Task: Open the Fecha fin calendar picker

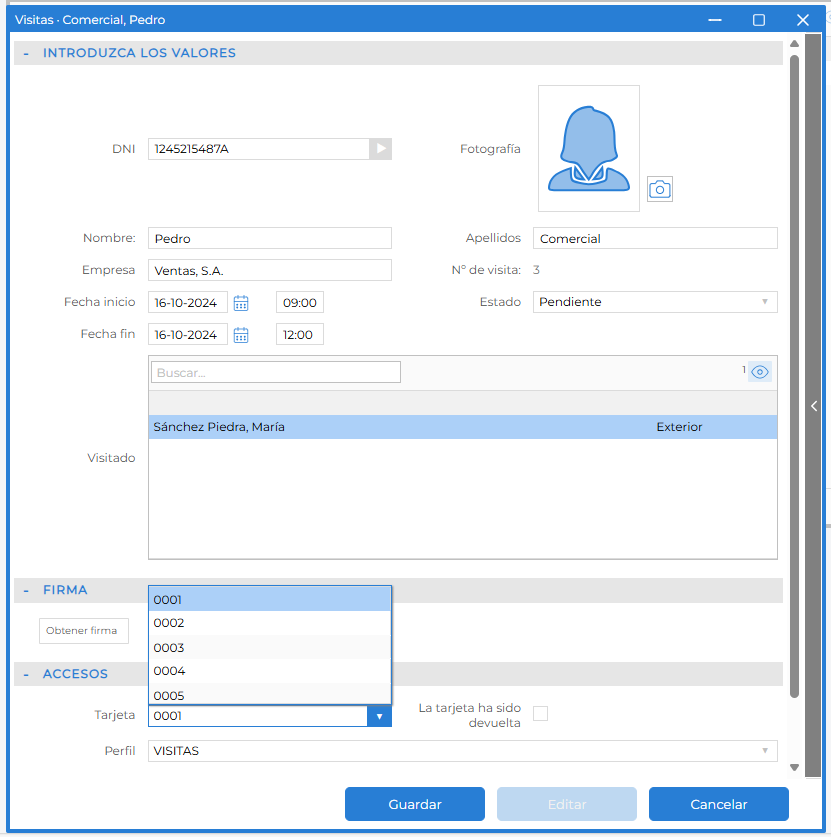Action: point(241,335)
